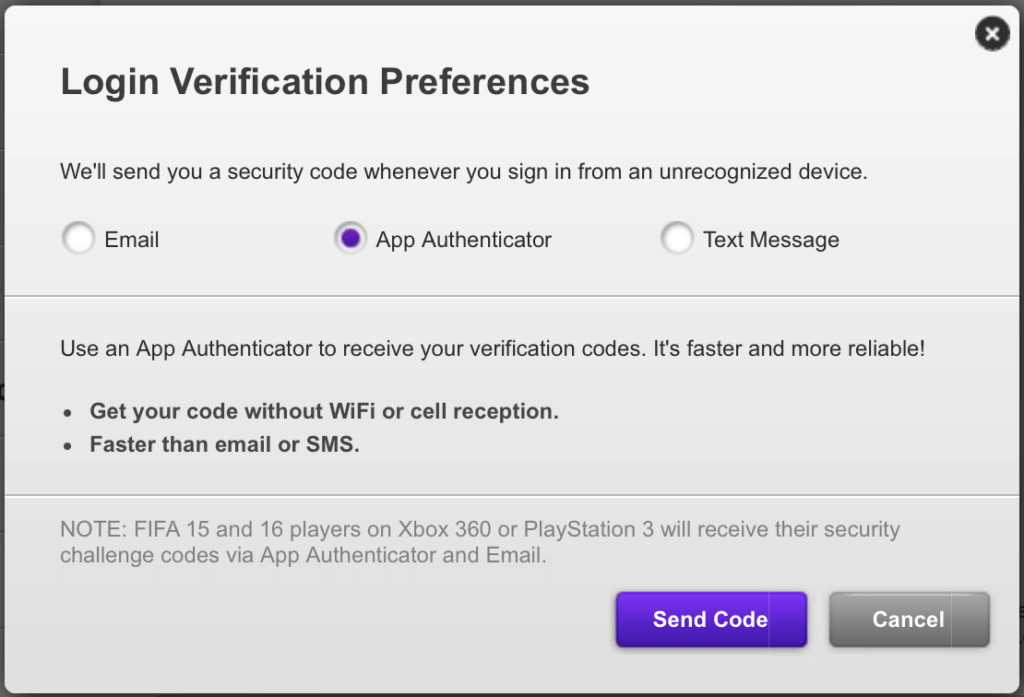Click the App Authenticator label text
Viewport: 1024px width, 697px height.
463,239
